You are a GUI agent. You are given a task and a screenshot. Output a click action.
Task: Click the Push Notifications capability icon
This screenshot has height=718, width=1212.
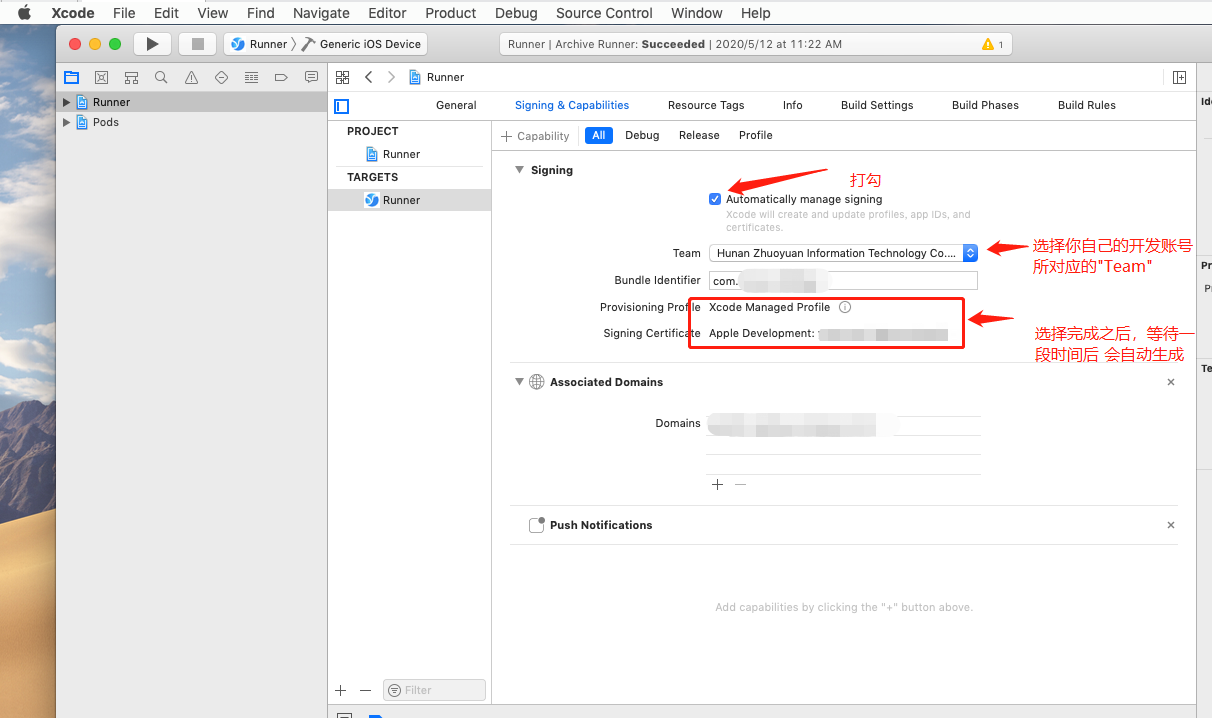(x=537, y=525)
